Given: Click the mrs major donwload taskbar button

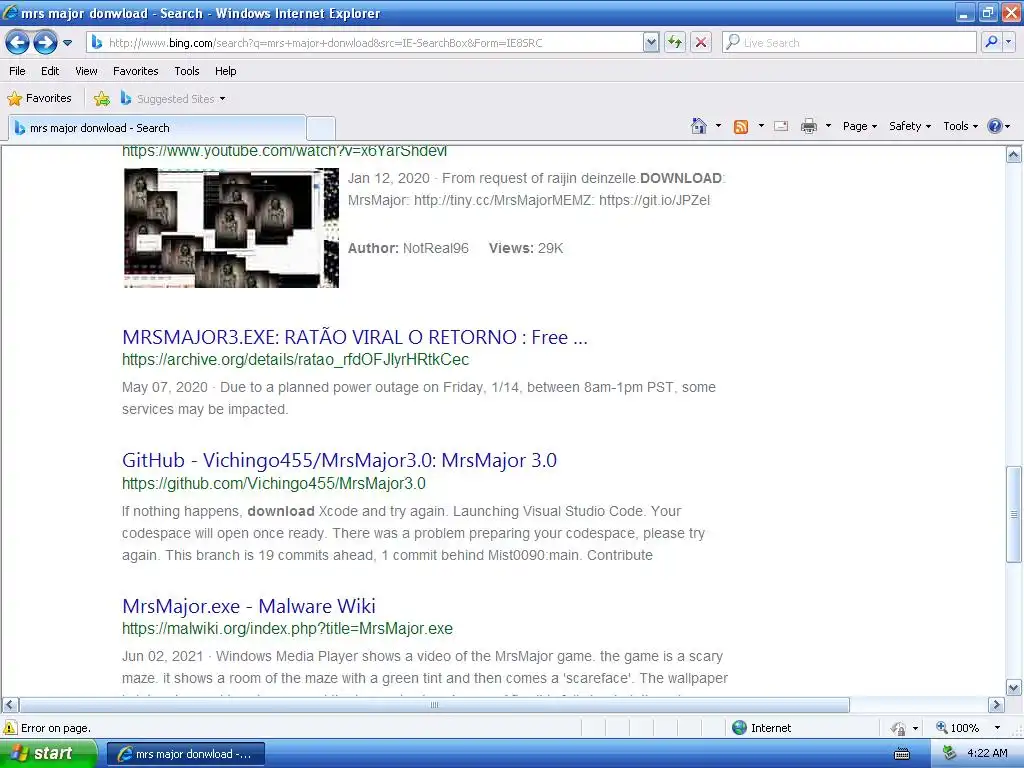Looking at the screenshot, I should pyautogui.click(x=185, y=754).
